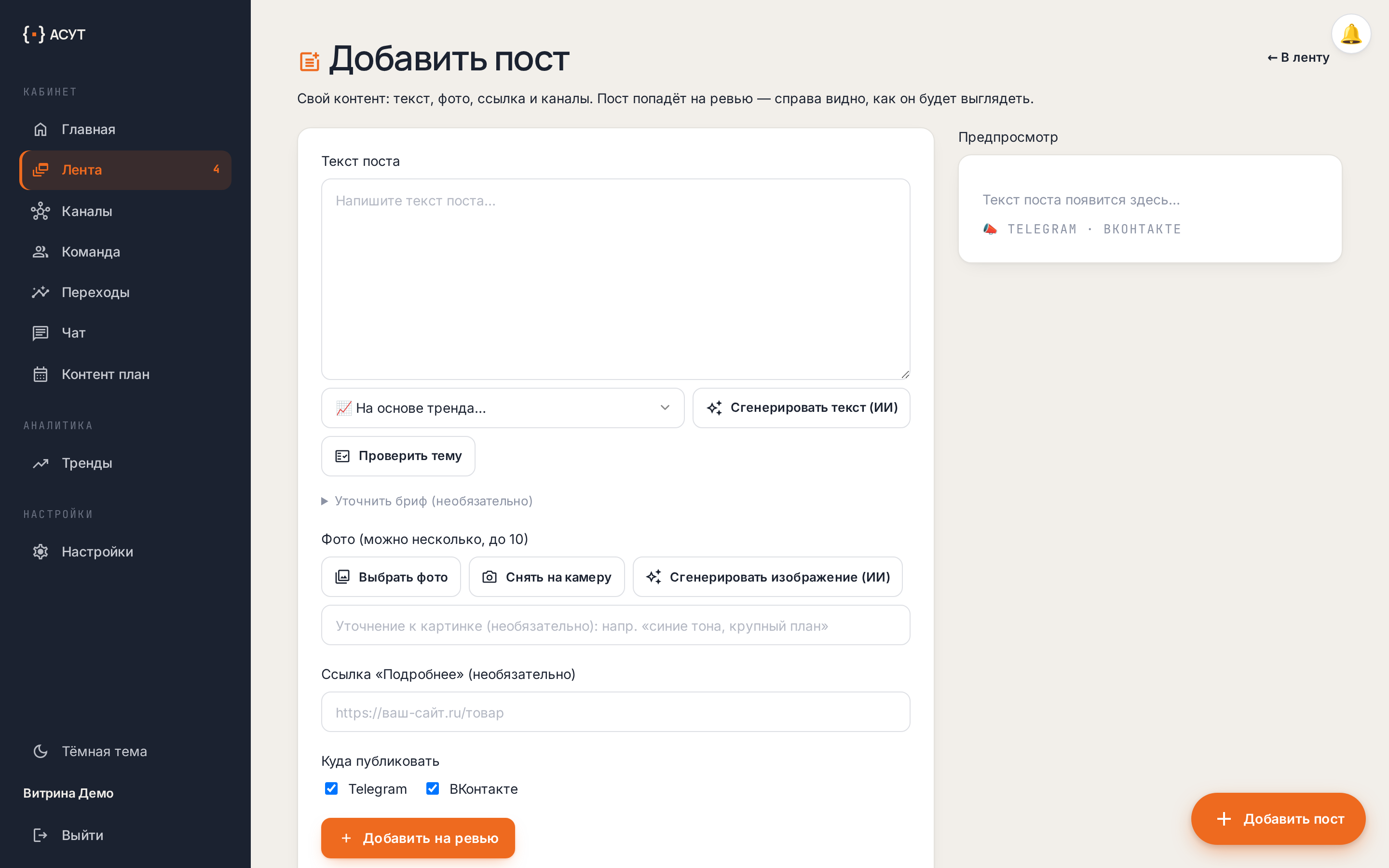Click the trend arrow icon next to Тренды
The height and width of the screenshot is (868, 1389).
pyautogui.click(x=40, y=463)
